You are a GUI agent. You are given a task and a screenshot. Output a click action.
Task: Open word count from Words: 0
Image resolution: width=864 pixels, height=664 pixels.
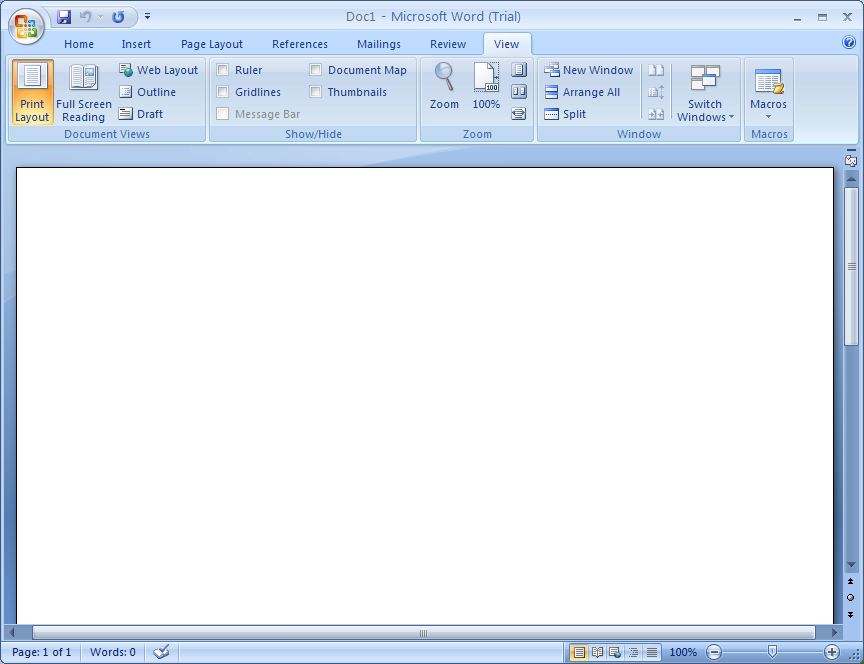112,652
